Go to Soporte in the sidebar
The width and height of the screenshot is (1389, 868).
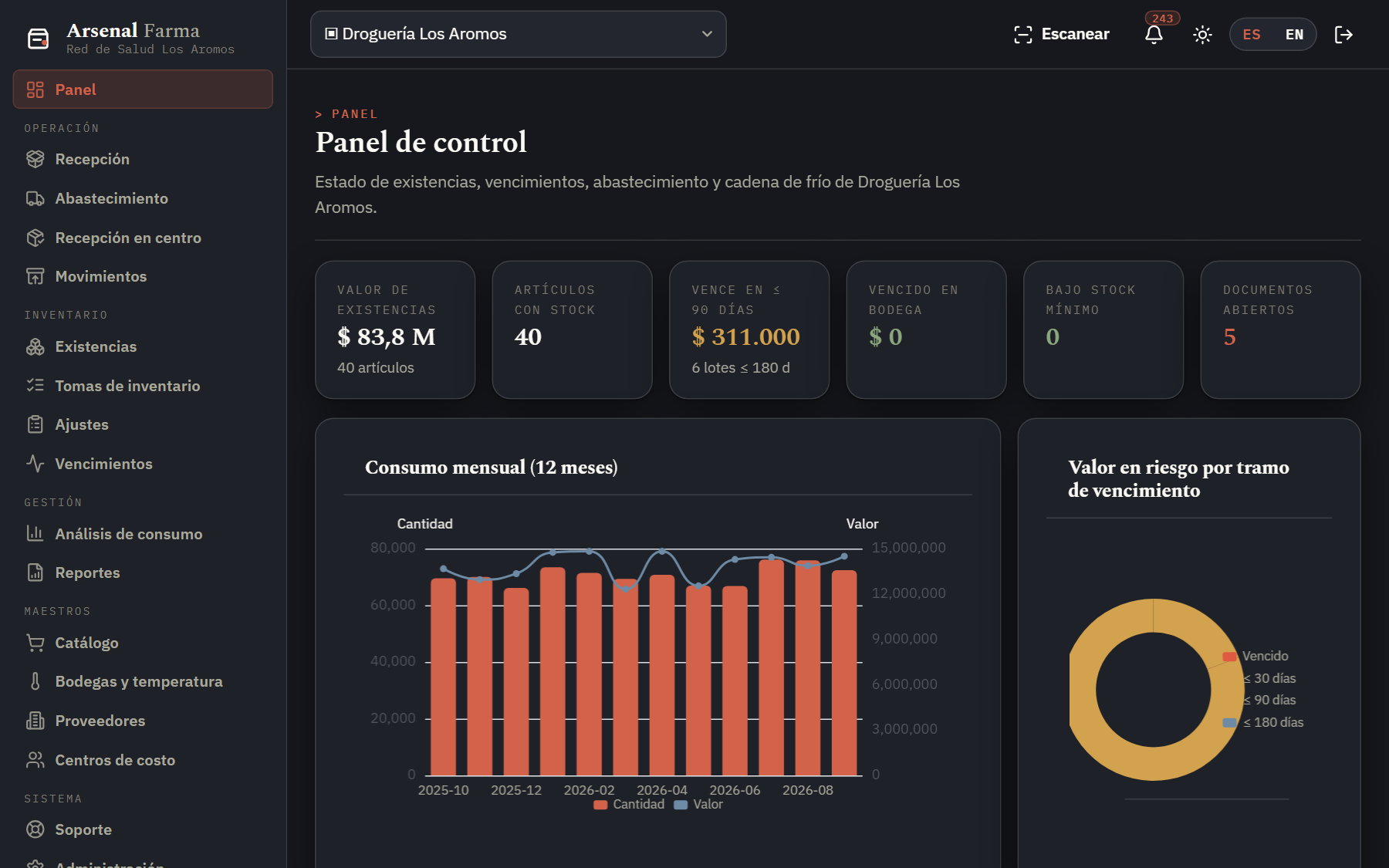click(x=143, y=829)
